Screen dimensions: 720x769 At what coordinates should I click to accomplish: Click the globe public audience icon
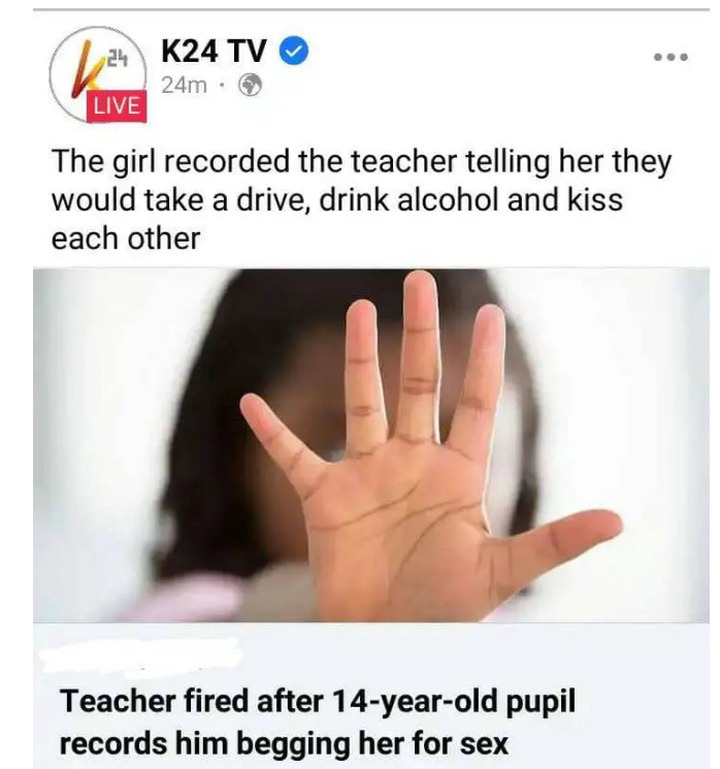[x=250, y=85]
